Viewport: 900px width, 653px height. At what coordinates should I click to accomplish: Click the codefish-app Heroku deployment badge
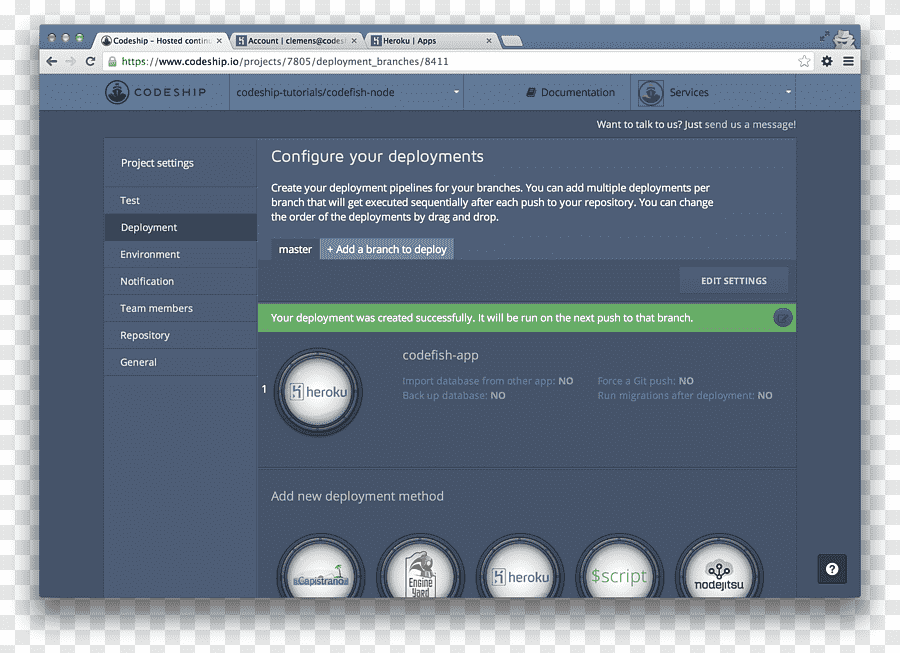click(x=319, y=392)
